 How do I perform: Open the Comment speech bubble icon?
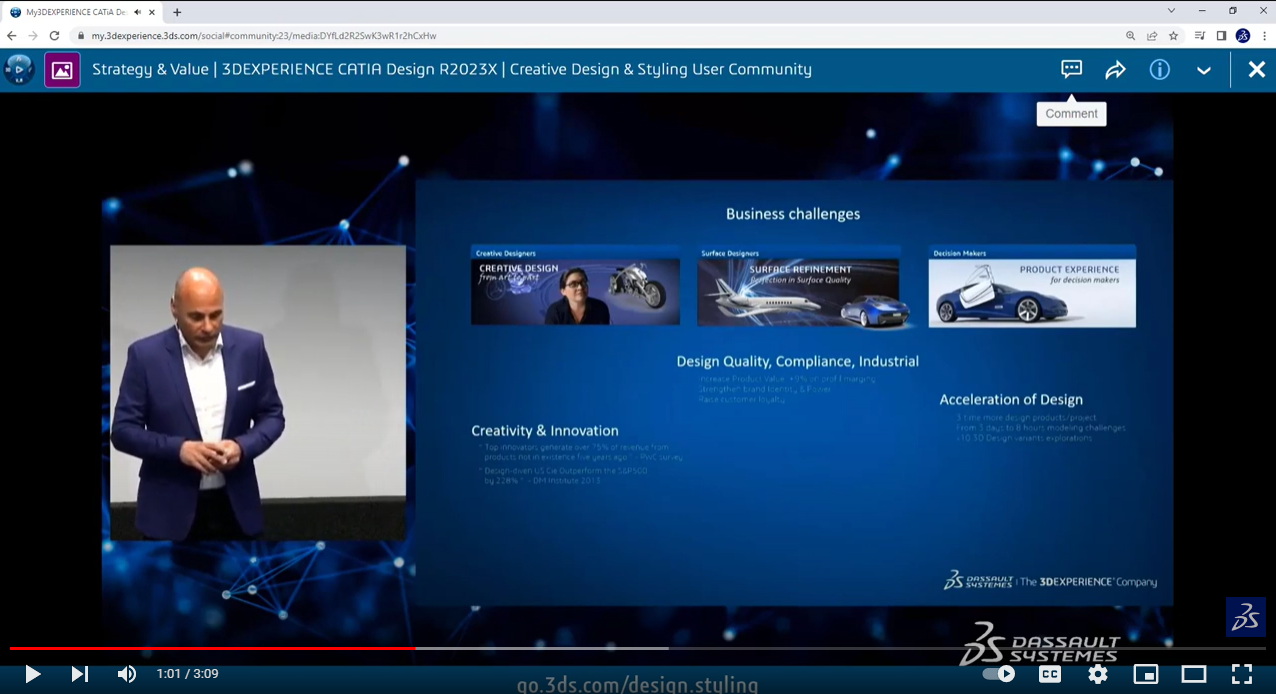1070,69
